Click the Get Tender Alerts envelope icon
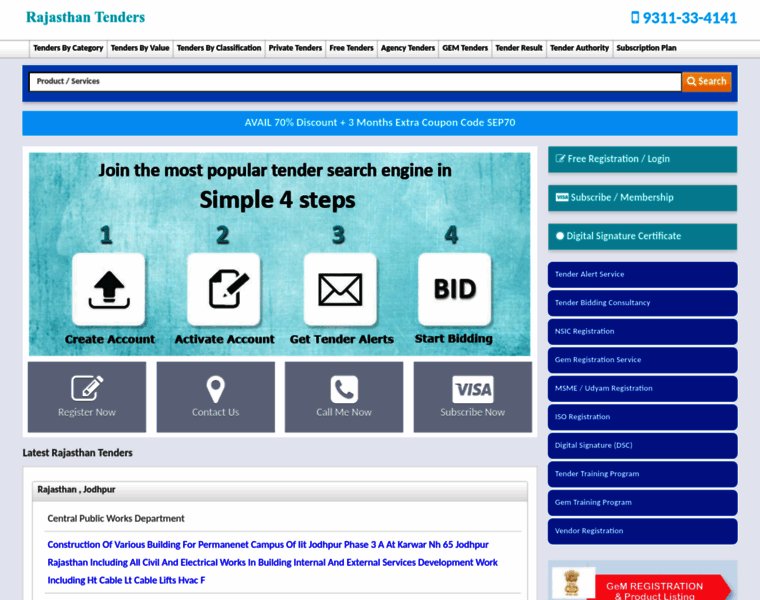This screenshot has width=760, height=600. (340, 289)
